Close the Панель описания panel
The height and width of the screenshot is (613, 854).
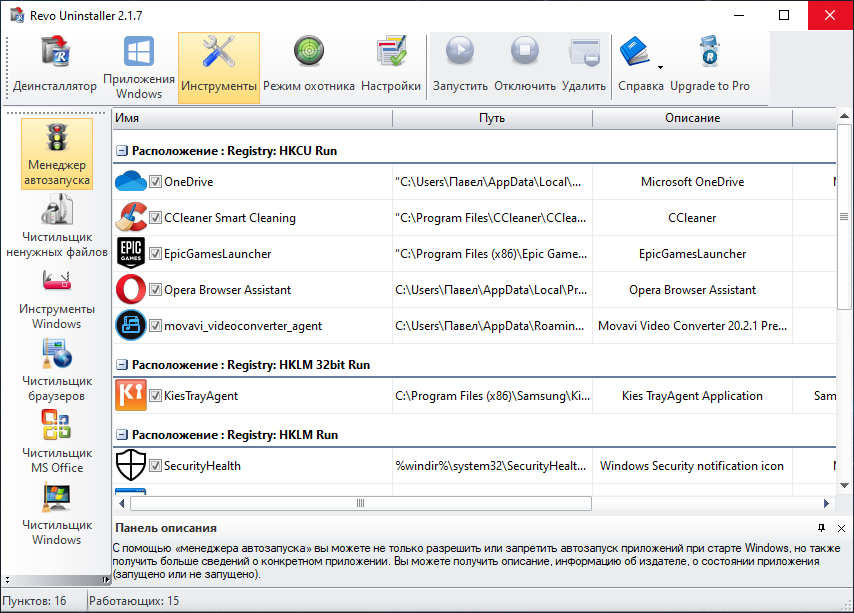pos(841,528)
